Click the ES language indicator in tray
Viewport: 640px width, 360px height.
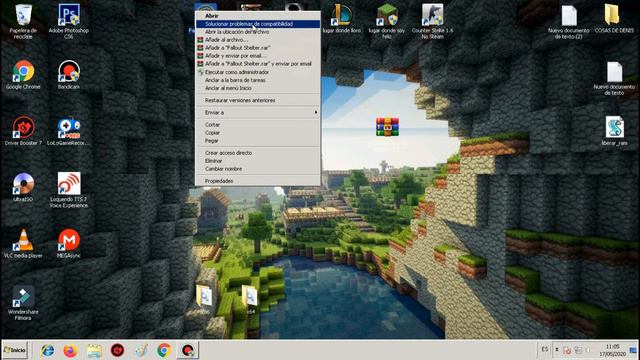coord(544,350)
